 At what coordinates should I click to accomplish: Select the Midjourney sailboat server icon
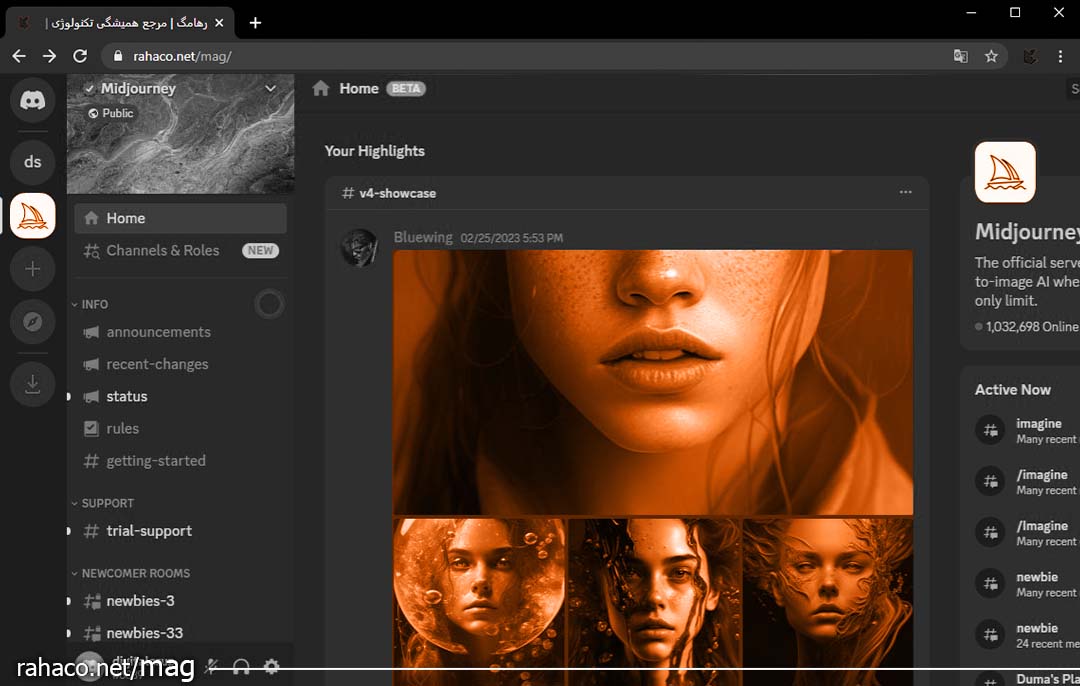(33, 216)
